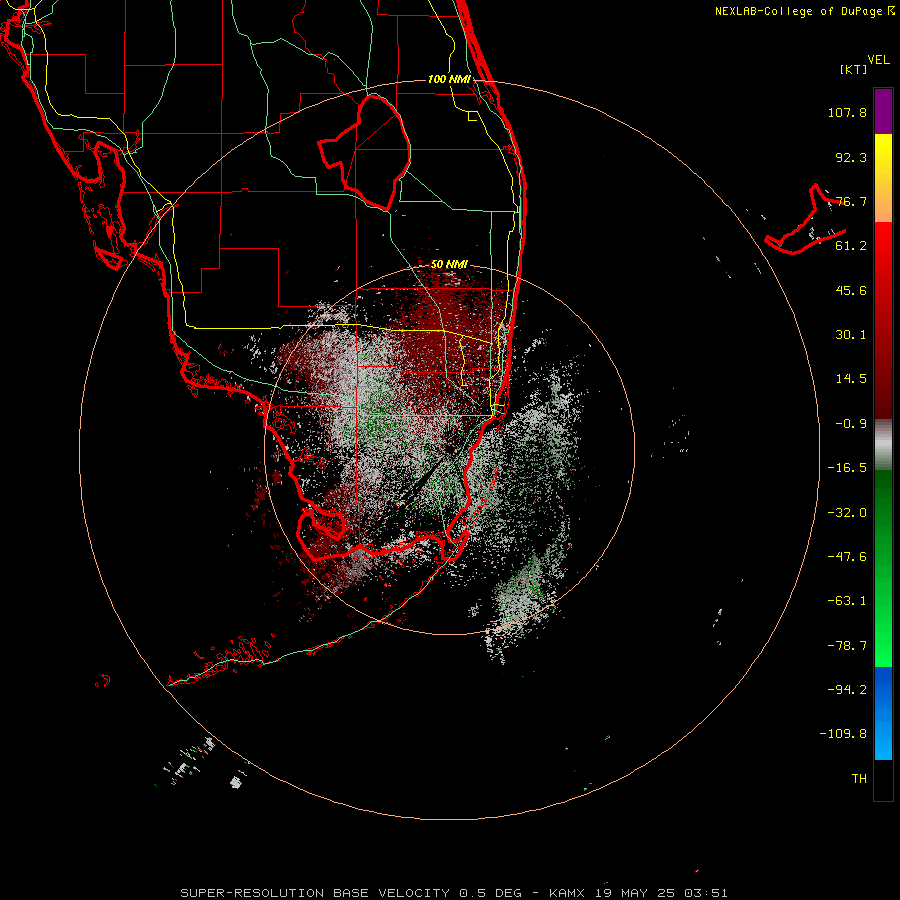
Task: Click the 61.2 value on the velocity scale
Action: [x=851, y=246]
